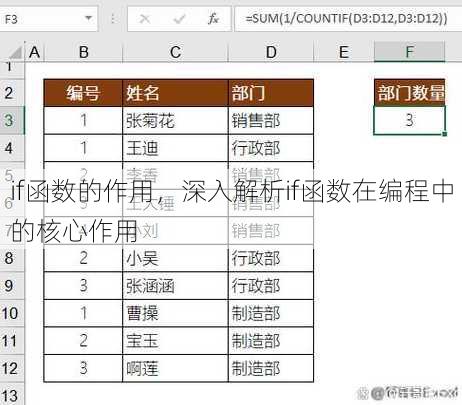462x405 pixels.
Task: Open the Insert Function fx icon
Action: (x=213, y=19)
